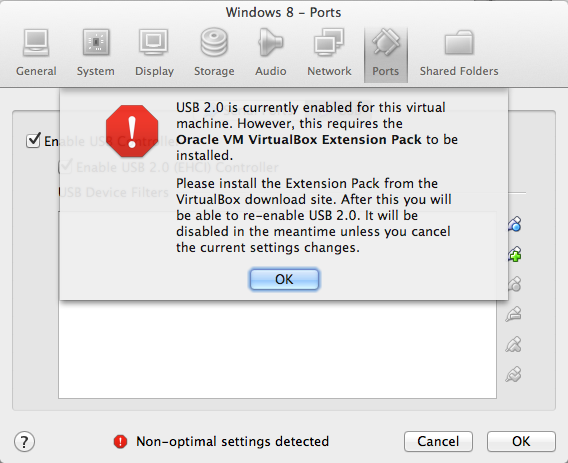Click the edit USB filter icon

[x=514, y=284]
